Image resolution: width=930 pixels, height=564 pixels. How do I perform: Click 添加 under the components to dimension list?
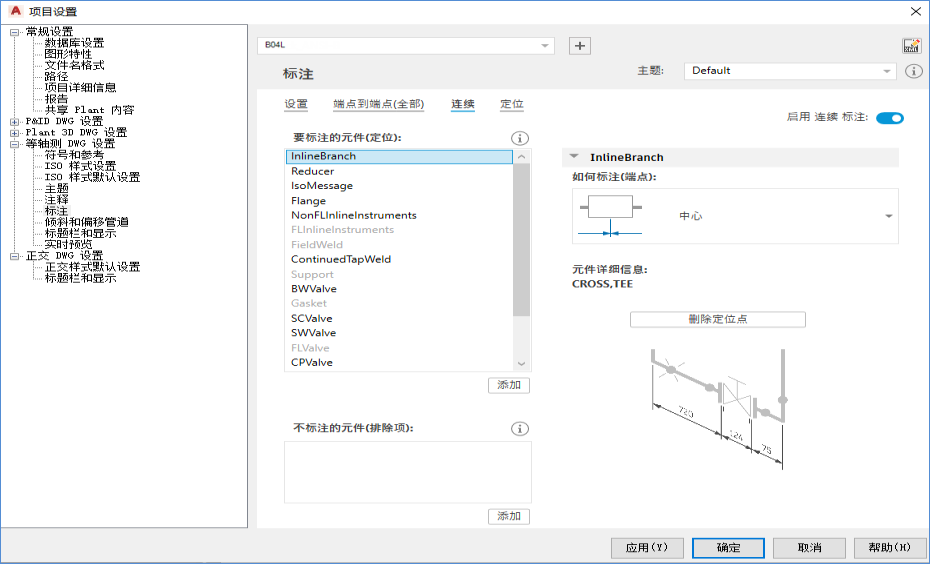coord(509,385)
